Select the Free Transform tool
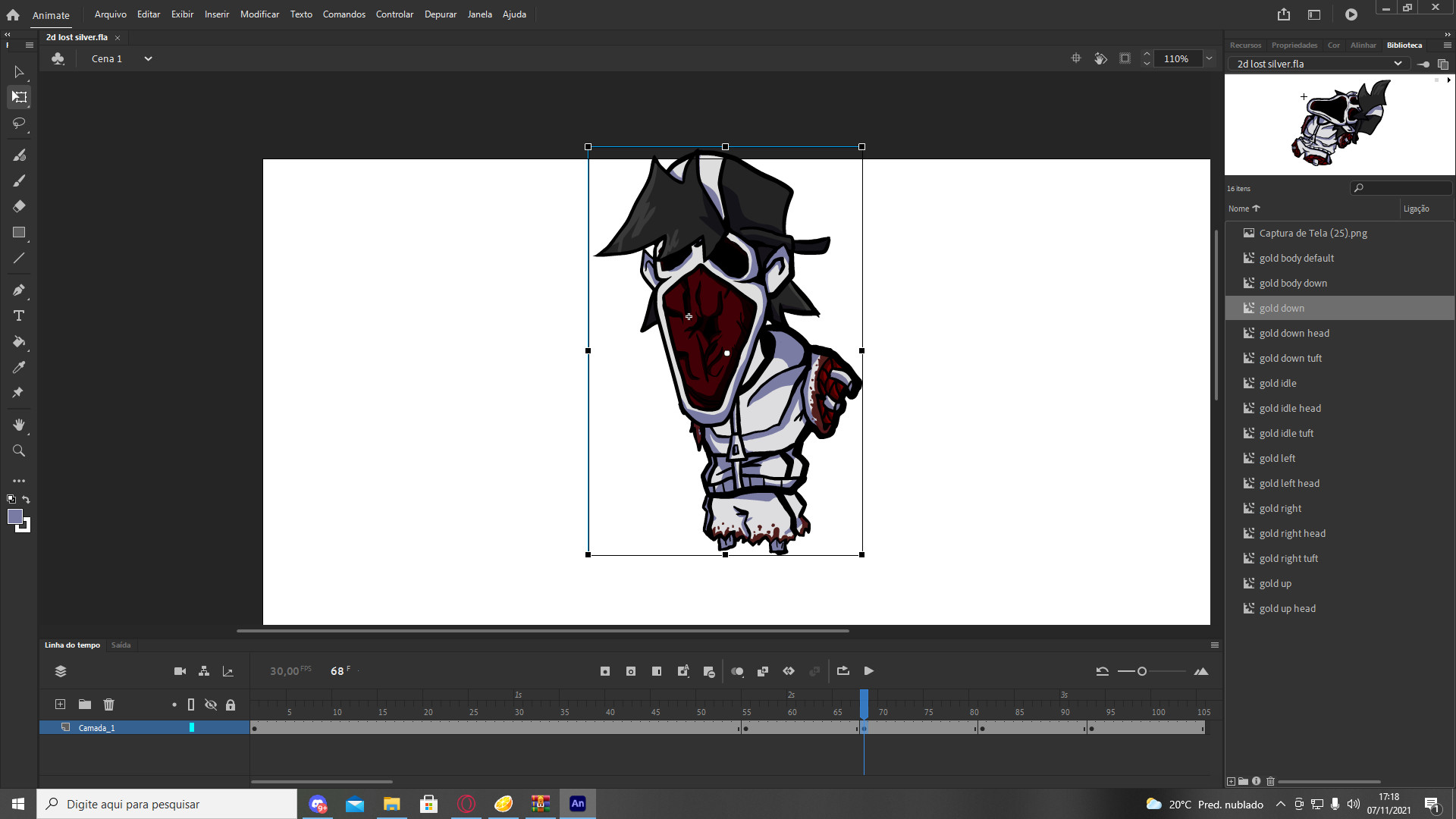 click(x=19, y=97)
